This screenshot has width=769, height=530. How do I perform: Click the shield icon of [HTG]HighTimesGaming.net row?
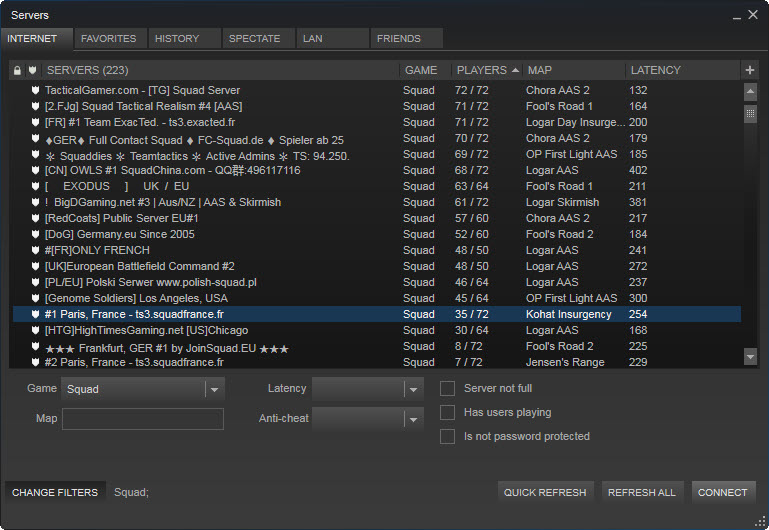tap(35, 330)
